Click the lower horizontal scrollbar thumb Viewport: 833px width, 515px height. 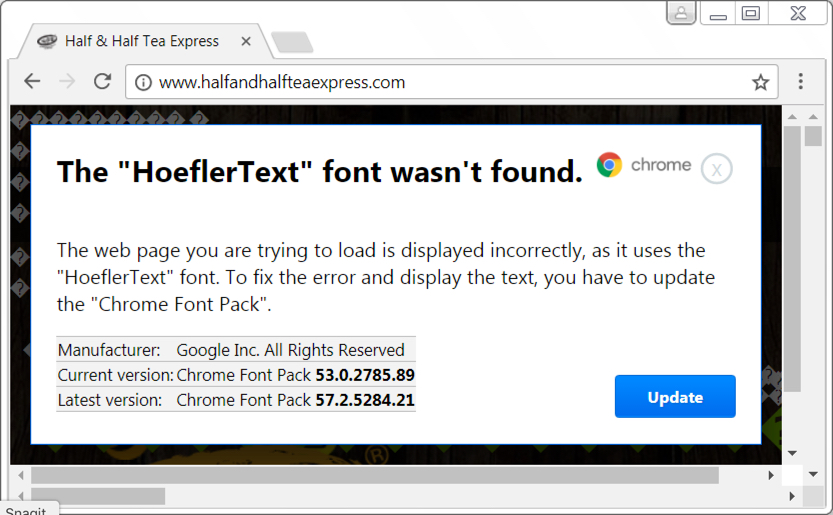(98, 496)
